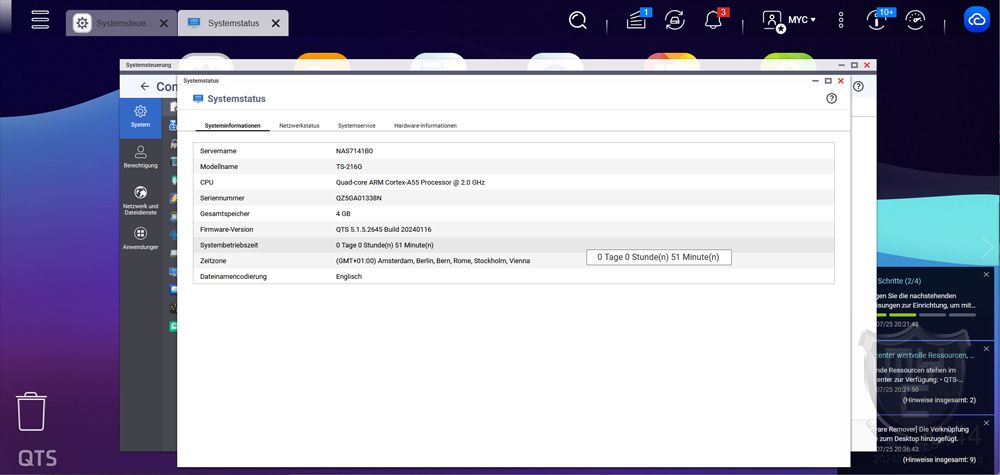Click firmware version QTS 5.1.5.2645
The image size is (1000, 475).
[383, 230]
